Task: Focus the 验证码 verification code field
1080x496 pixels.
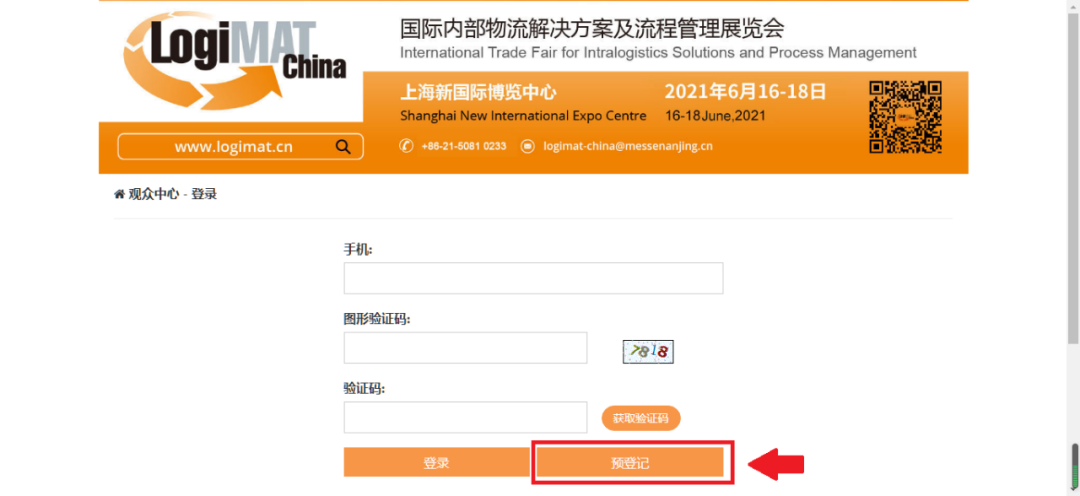Action: [x=466, y=417]
